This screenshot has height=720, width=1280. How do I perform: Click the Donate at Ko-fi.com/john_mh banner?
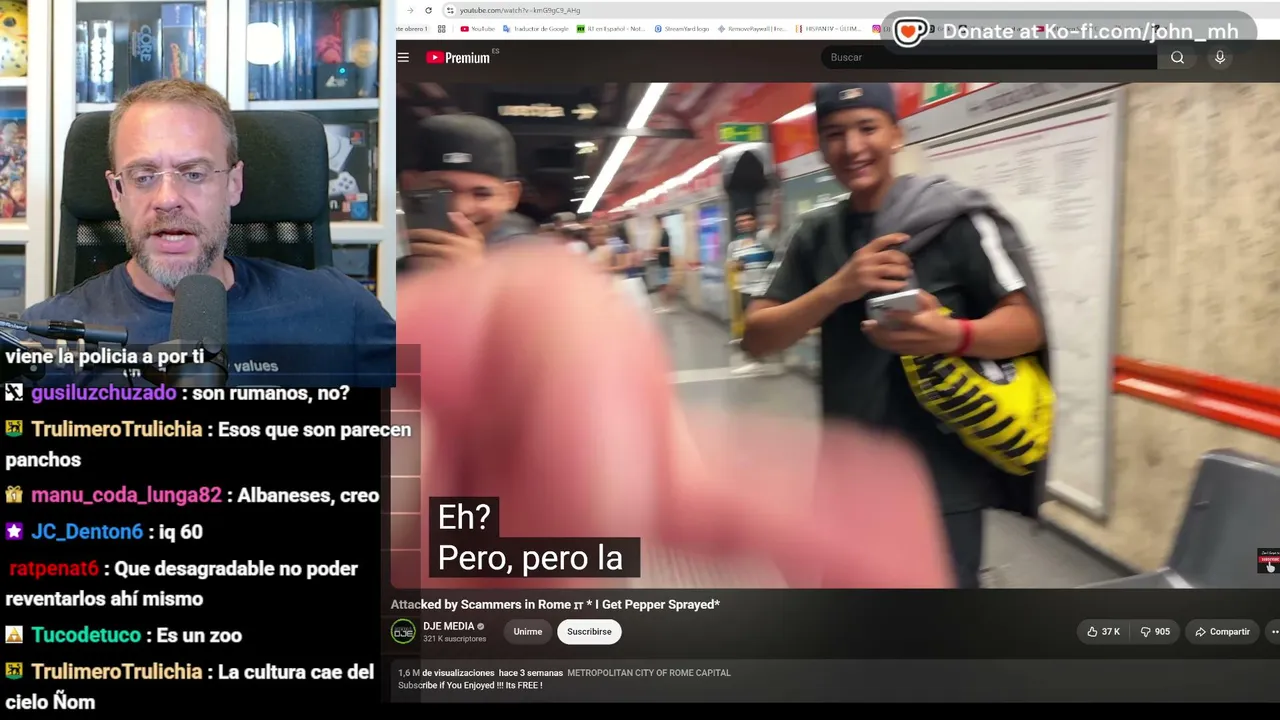click(1069, 32)
